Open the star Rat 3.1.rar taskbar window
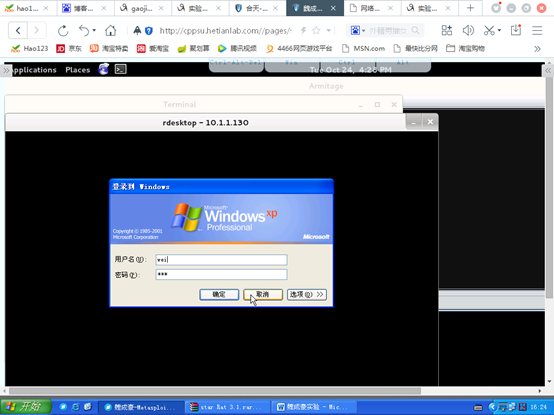This screenshot has width=554, height=415. 227,407
